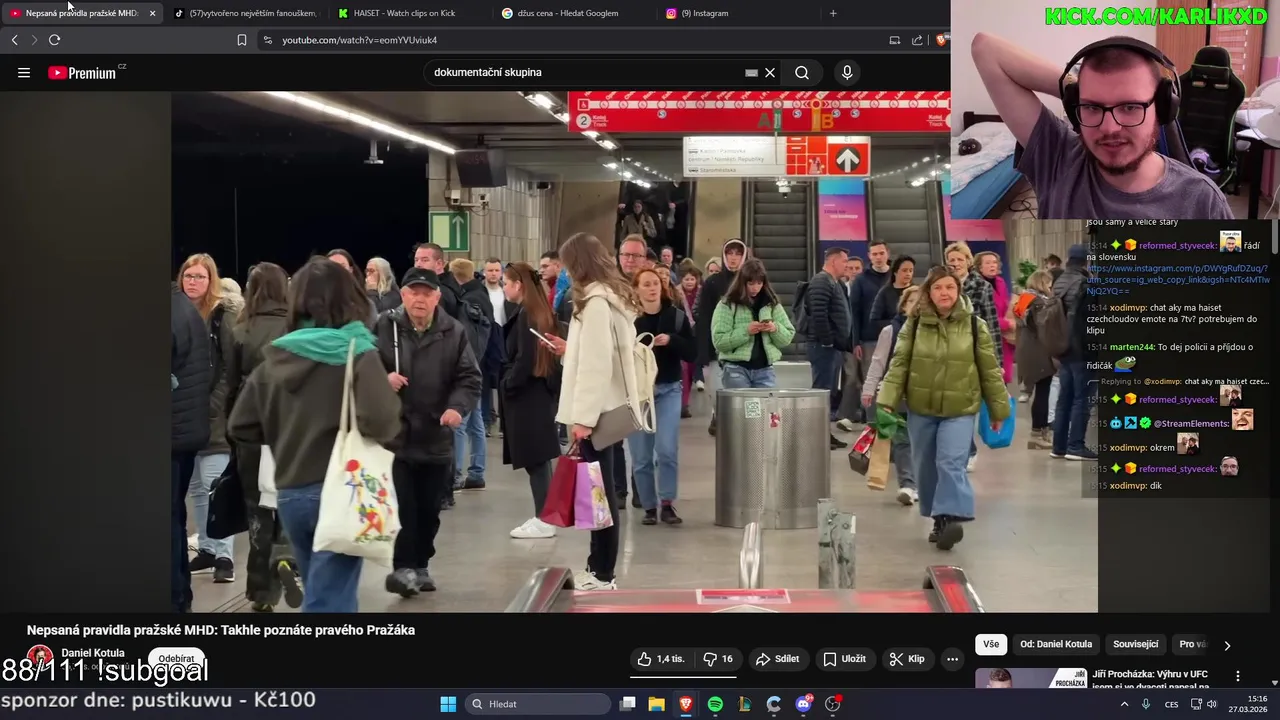Clear the search query with X
Viewport: 1280px width, 720px height.
pos(770,72)
